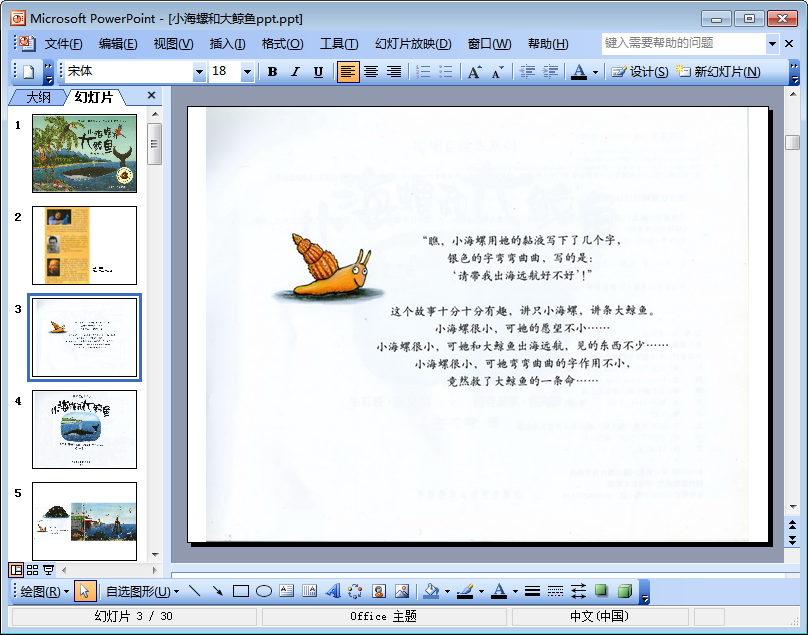Insert picture from file icon
Image resolution: width=808 pixels, height=635 pixels.
click(402, 591)
